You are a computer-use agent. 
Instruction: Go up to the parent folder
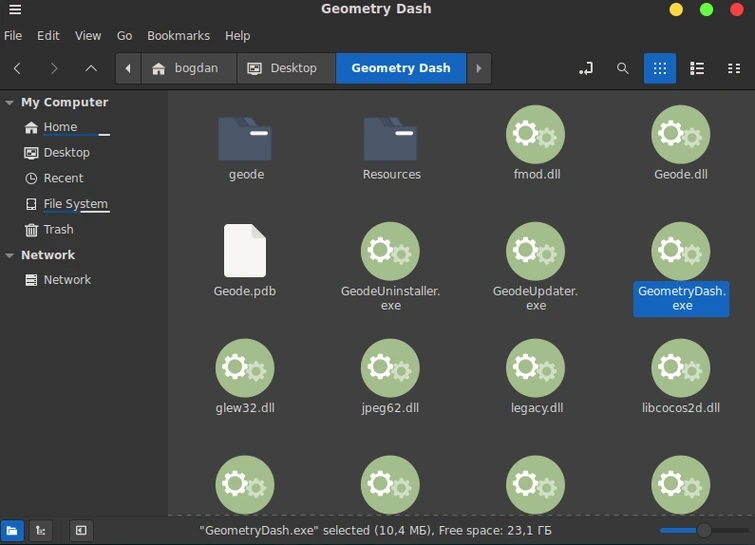tap(91, 68)
